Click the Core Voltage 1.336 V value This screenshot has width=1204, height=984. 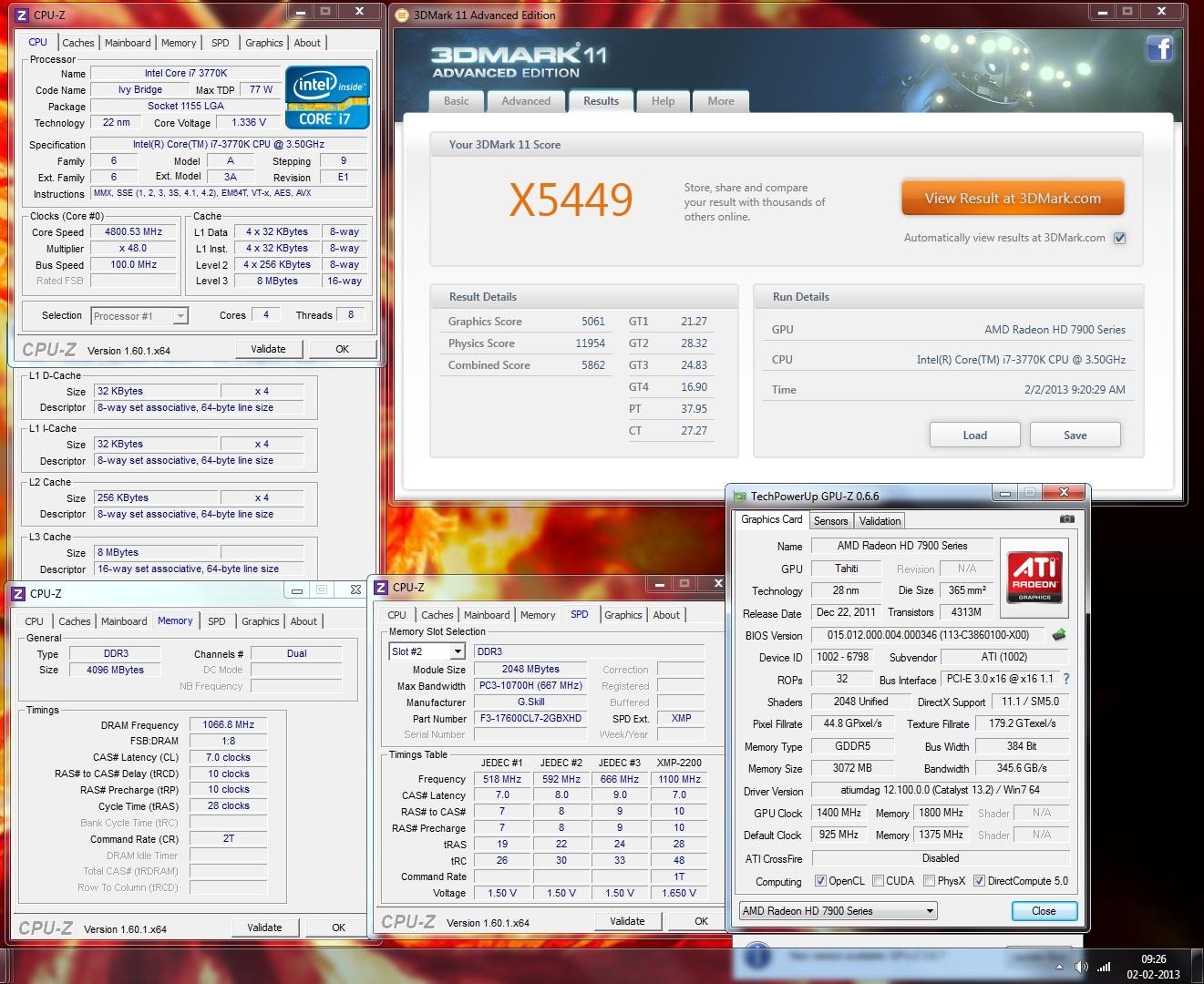click(x=249, y=122)
